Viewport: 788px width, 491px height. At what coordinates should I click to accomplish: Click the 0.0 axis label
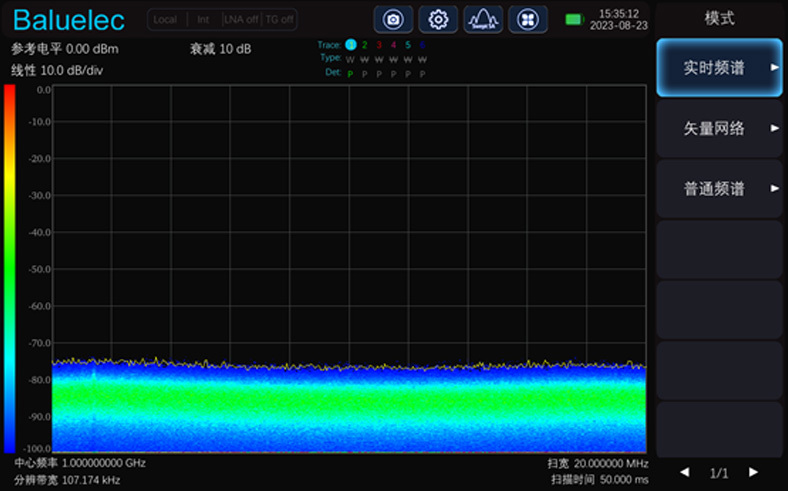[x=44, y=90]
